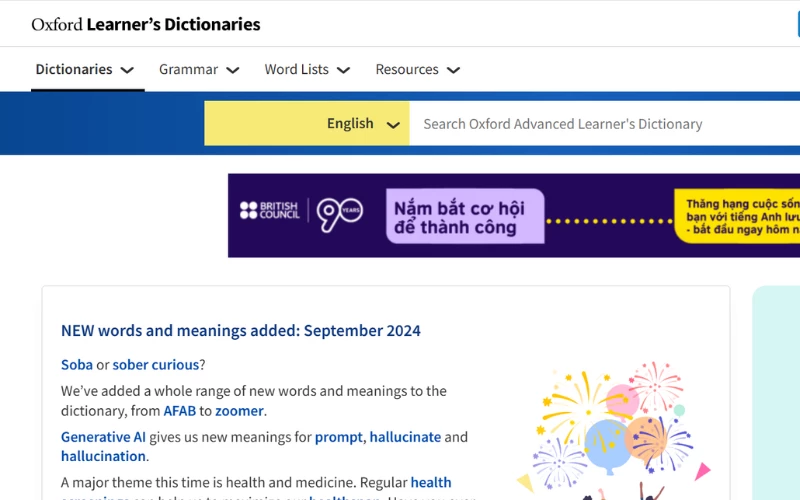Open the NEW words and meanings added heading
Image resolution: width=800 pixels, height=500 pixels.
241,331
